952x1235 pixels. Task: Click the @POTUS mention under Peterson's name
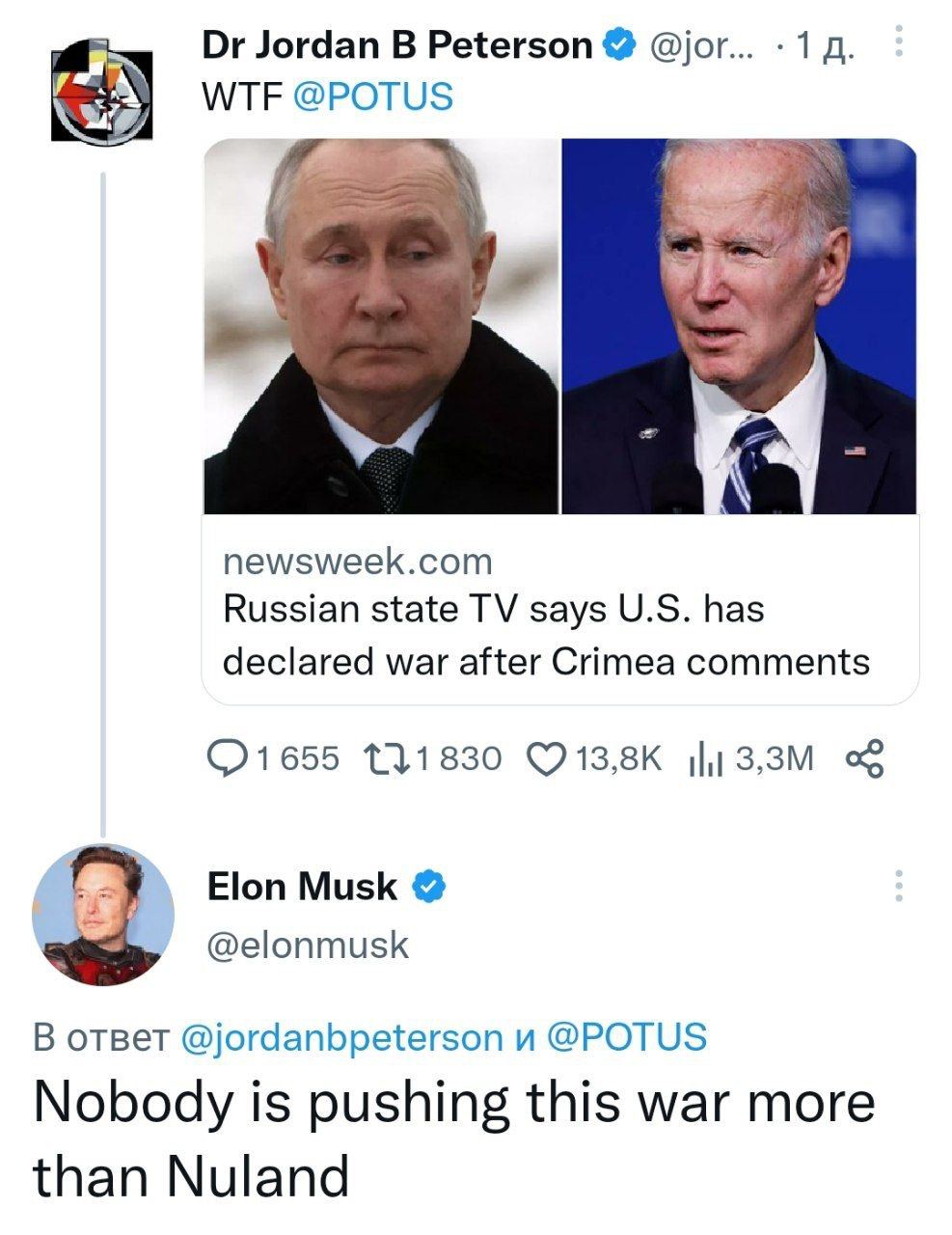[372, 96]
